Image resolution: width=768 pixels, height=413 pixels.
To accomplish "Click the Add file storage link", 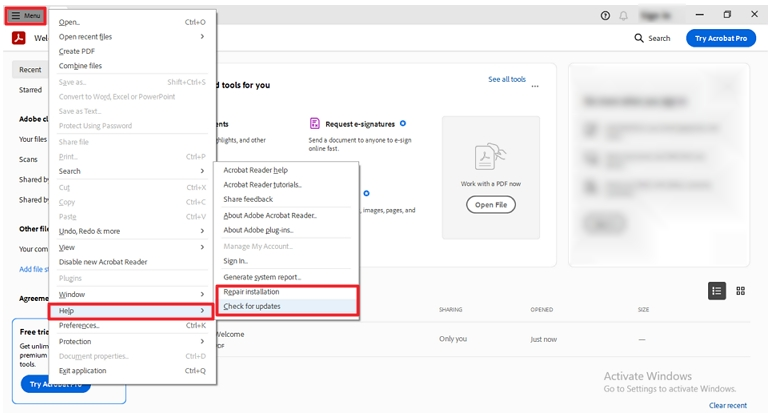I will 34,269.
